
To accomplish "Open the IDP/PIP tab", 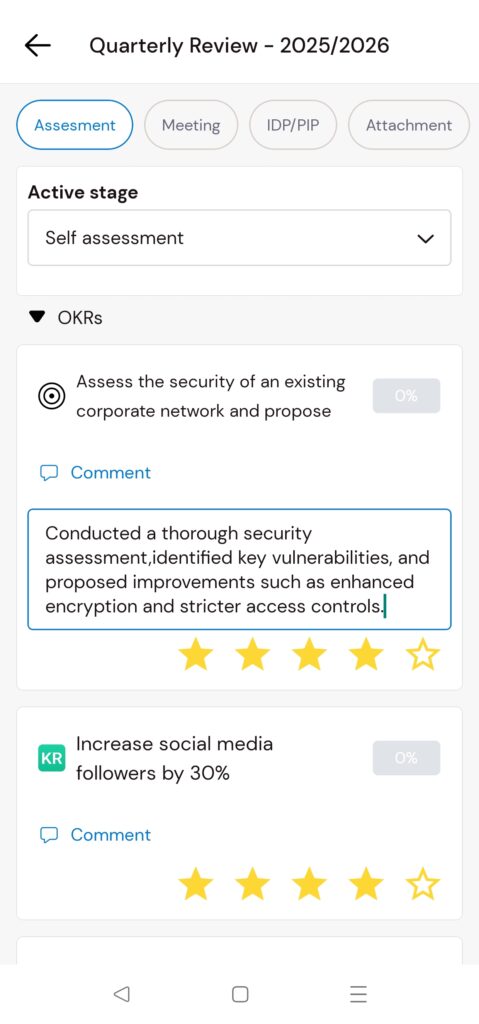I will pos(293,125).
